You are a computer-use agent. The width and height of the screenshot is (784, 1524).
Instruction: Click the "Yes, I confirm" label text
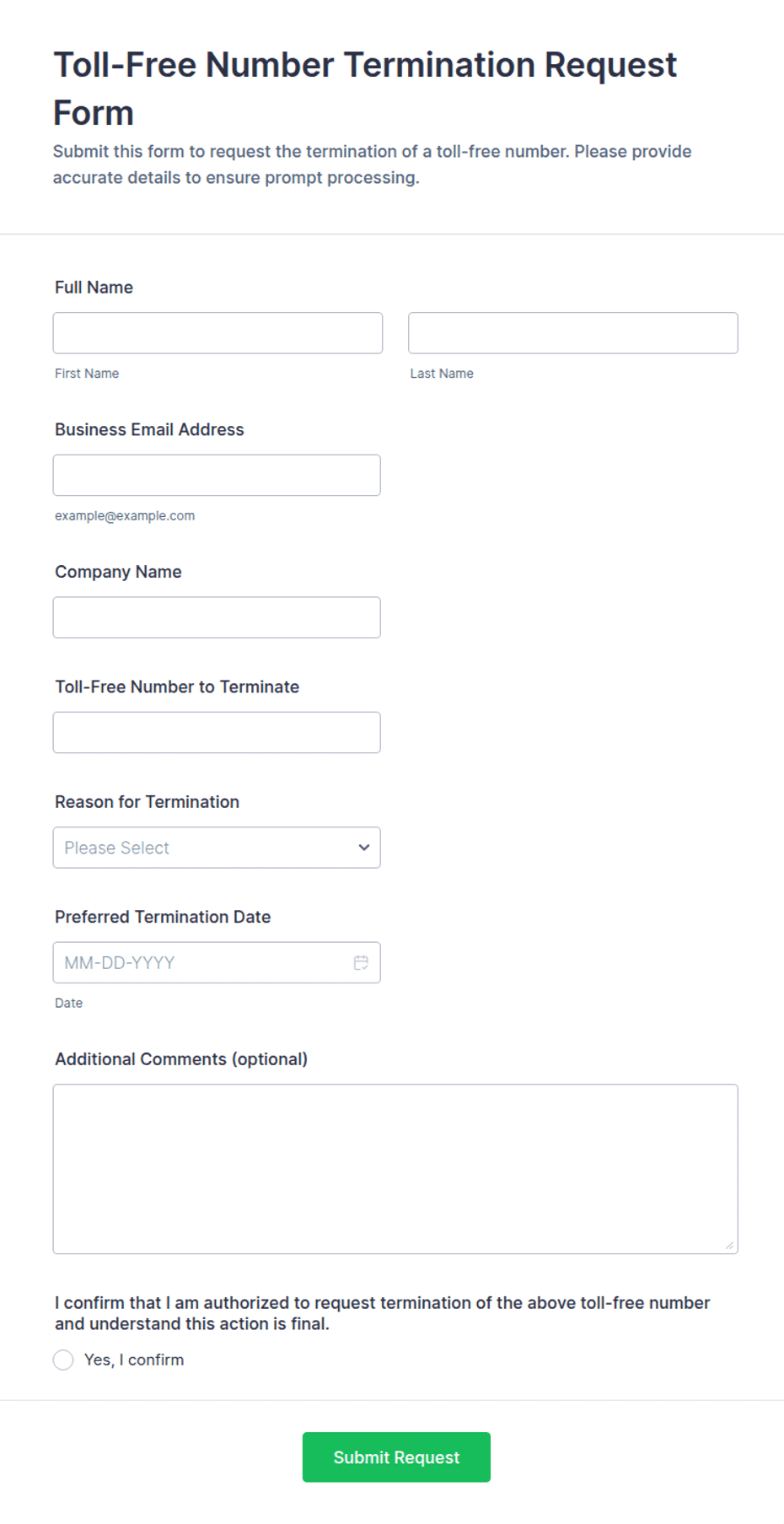(134, 1360)
